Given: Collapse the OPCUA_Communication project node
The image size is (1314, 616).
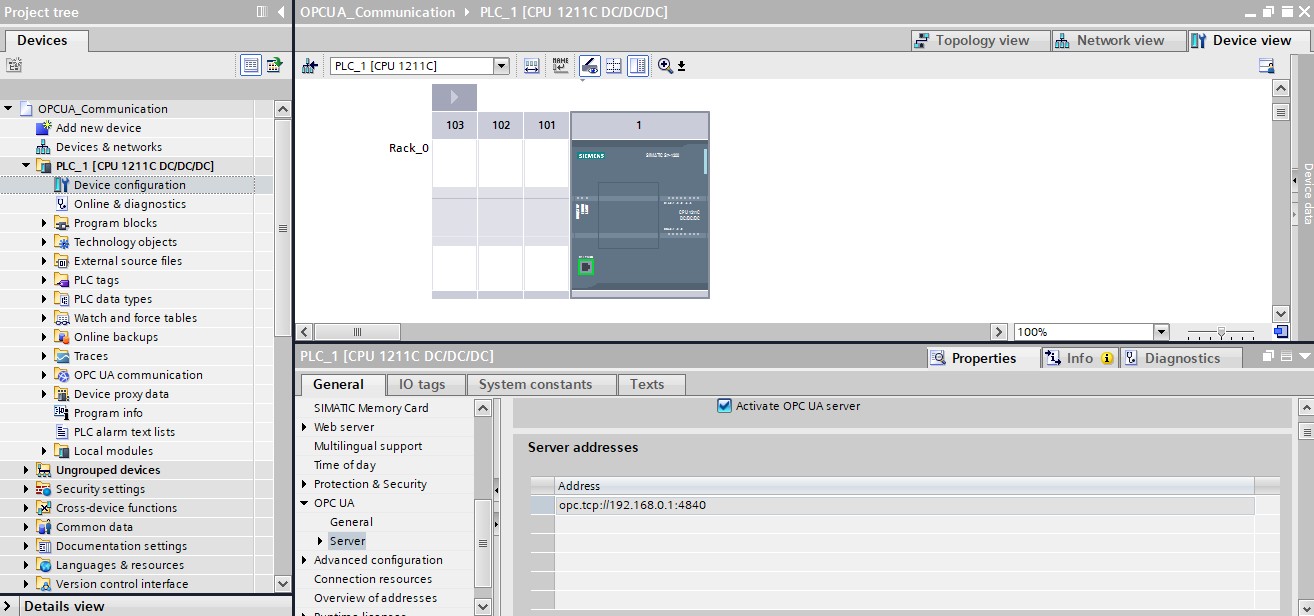Looking at the screenshot, I should pos(9,109).
